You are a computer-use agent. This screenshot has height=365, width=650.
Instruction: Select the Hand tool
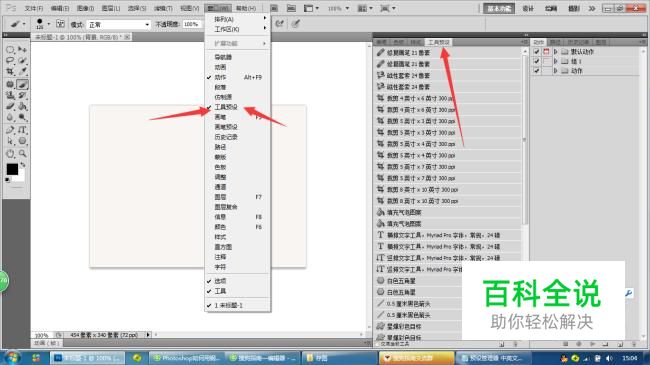click(x=10, y=154)
